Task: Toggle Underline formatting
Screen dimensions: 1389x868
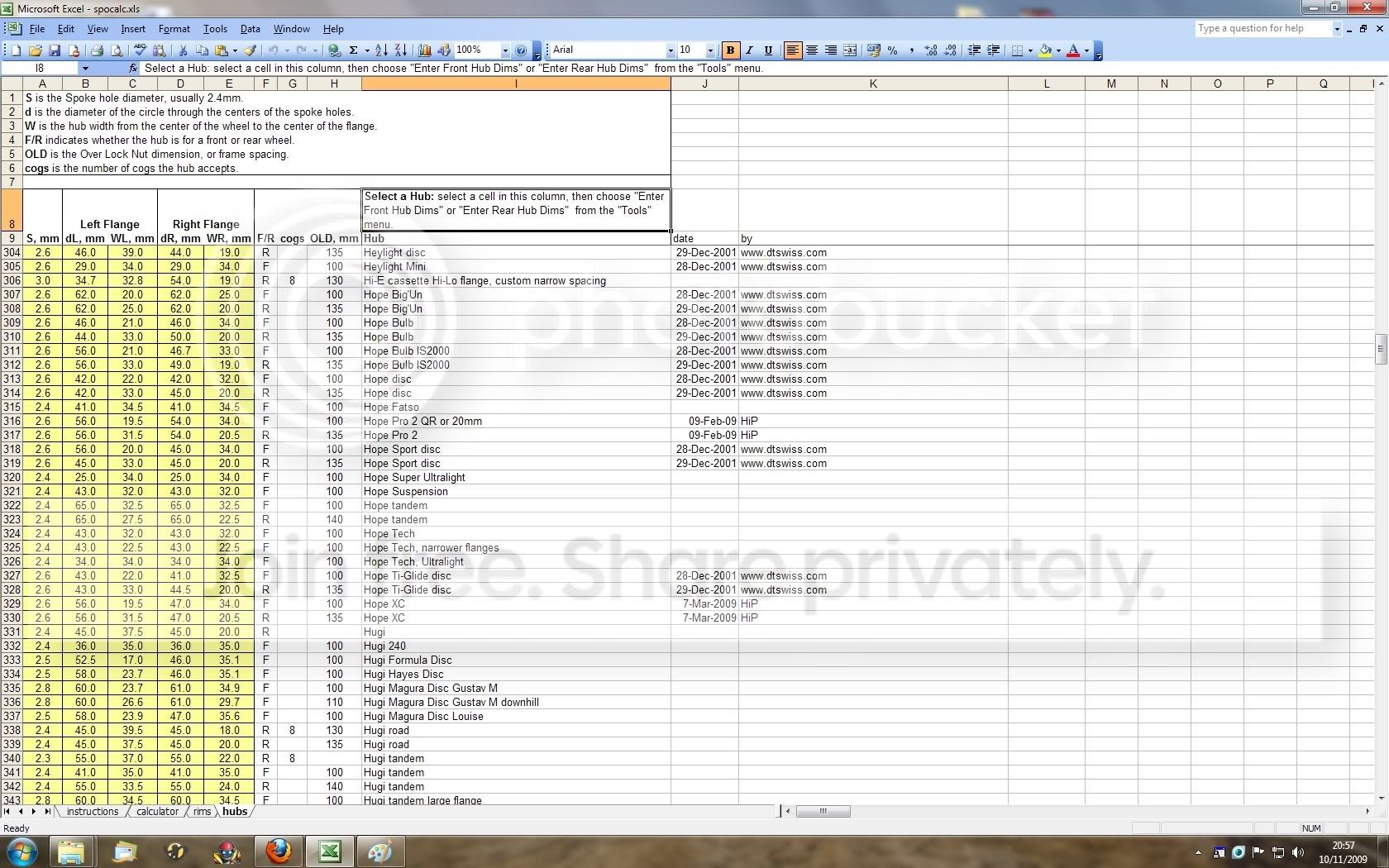Action: (x=768, y=50)
